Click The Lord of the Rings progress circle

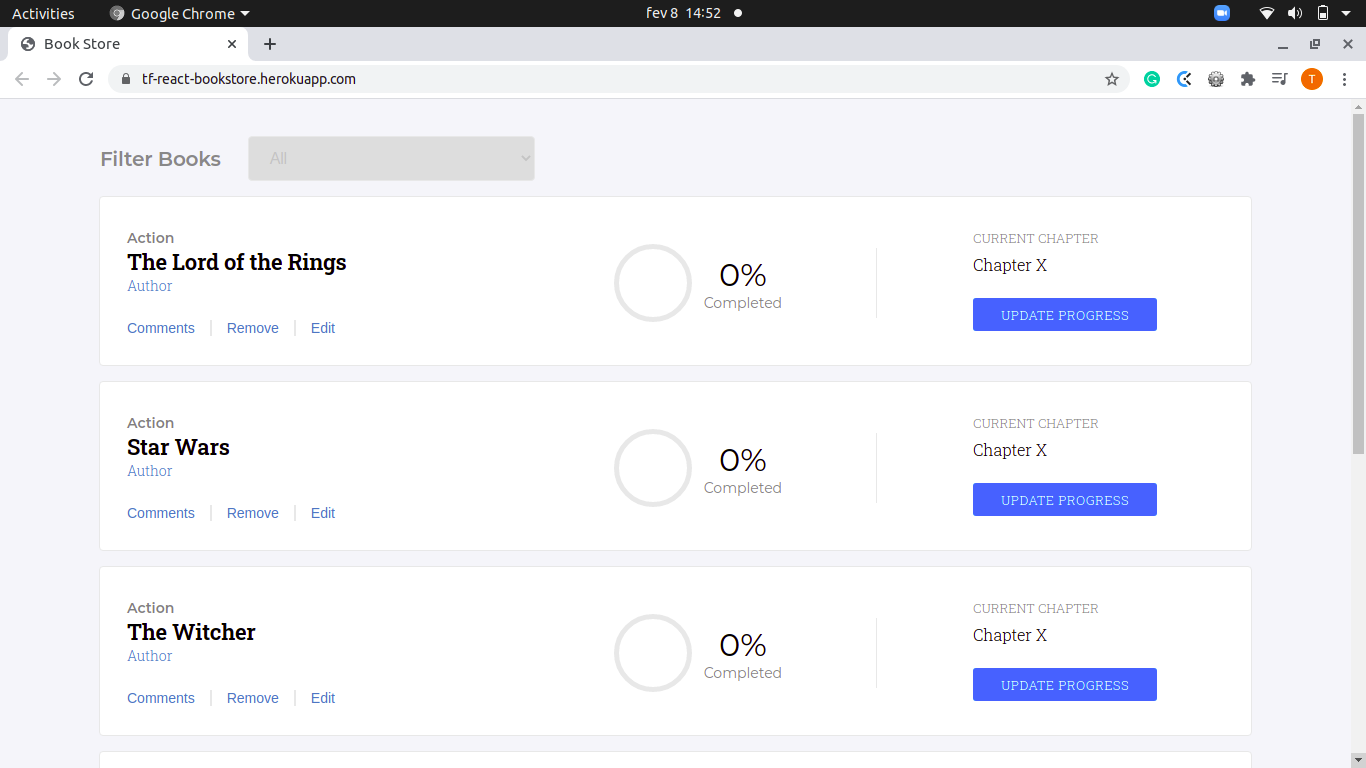653,283
